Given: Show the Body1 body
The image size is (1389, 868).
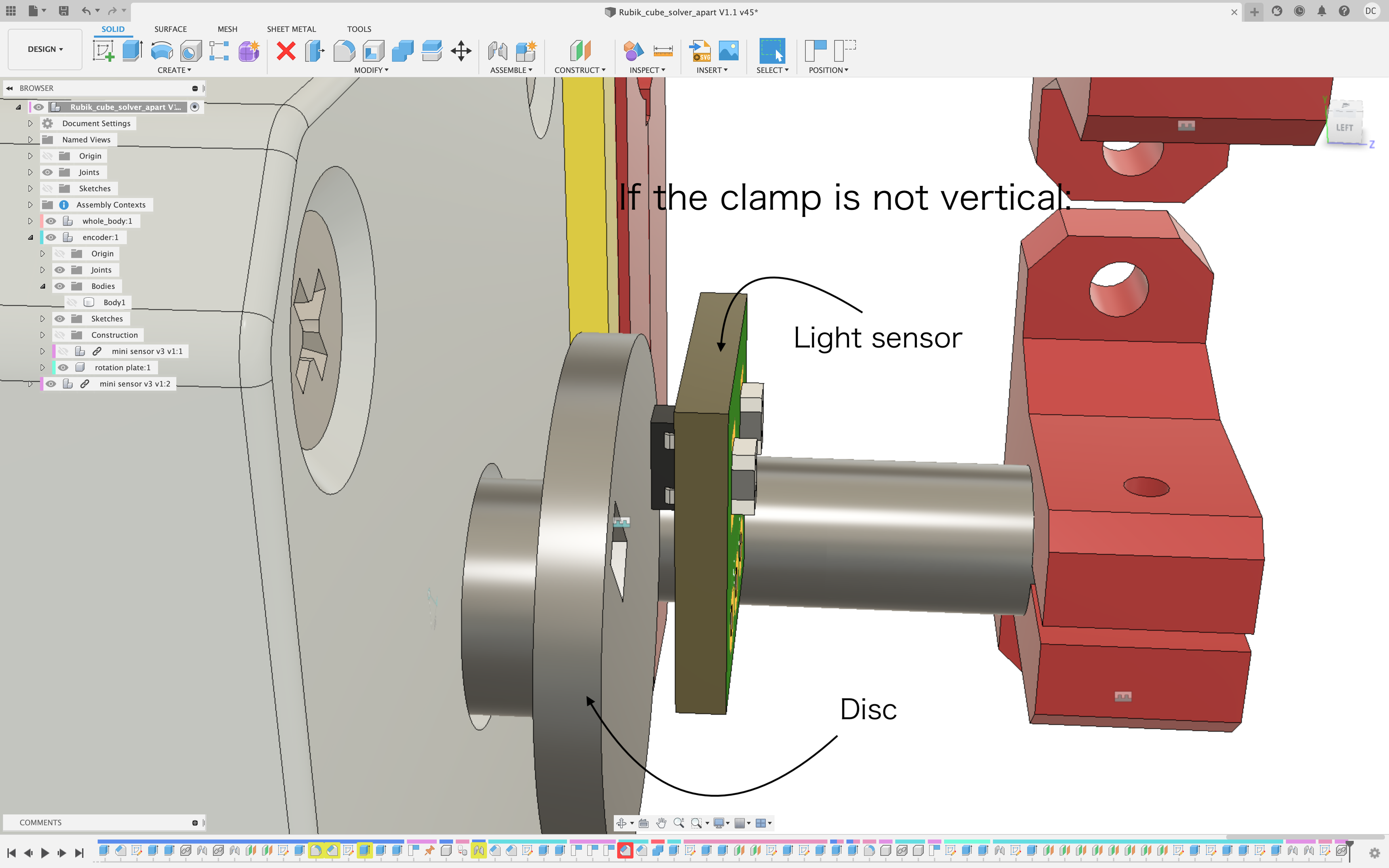Looking at the screenshot, I should (x=72, y=302).
